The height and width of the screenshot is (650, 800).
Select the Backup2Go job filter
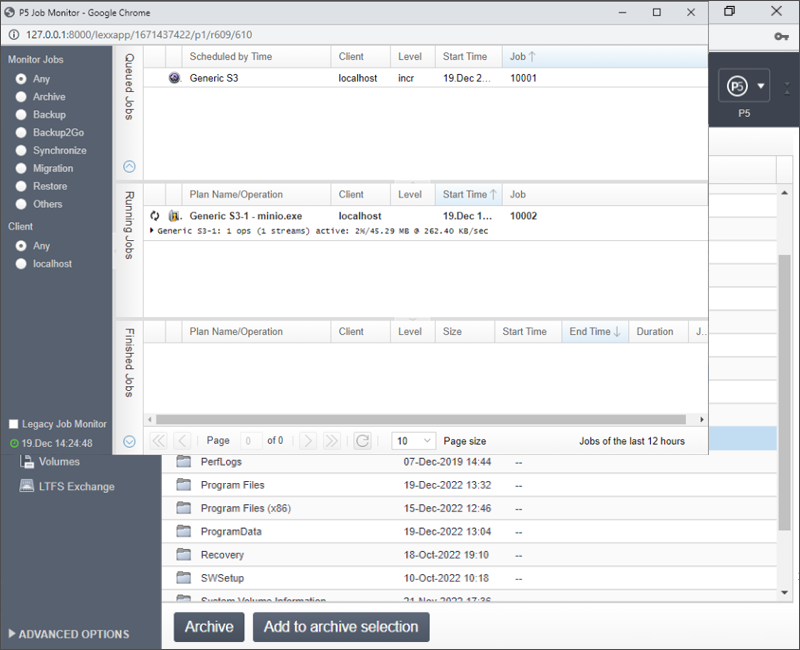(21, 132)
